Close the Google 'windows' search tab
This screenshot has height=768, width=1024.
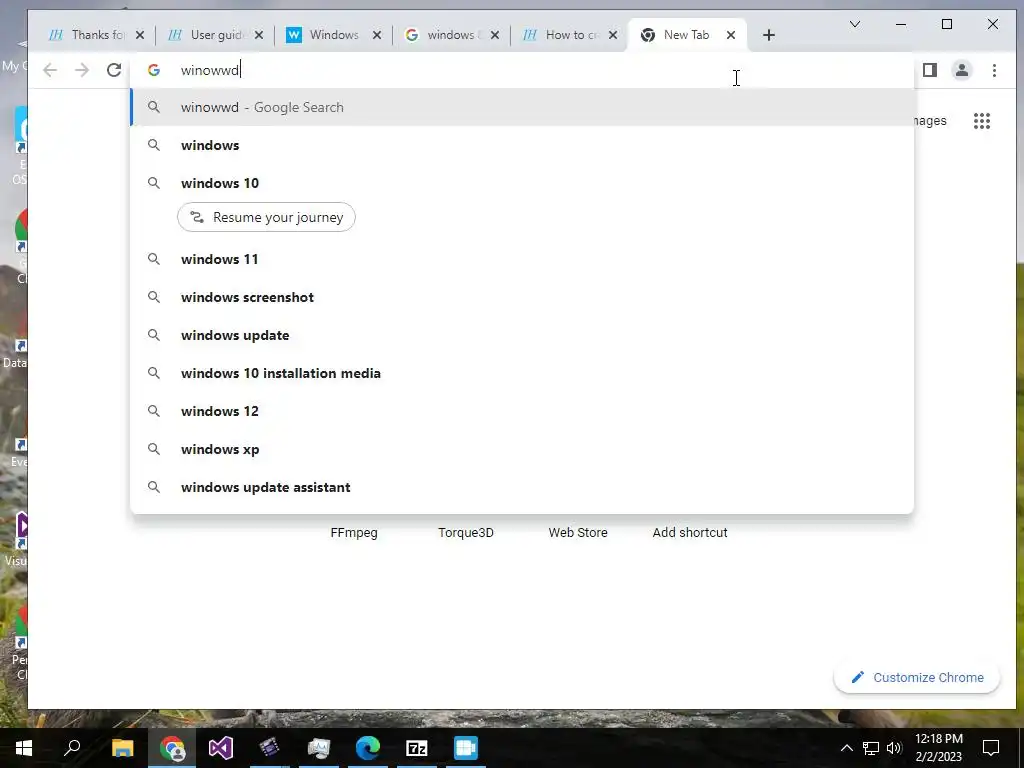495,35
